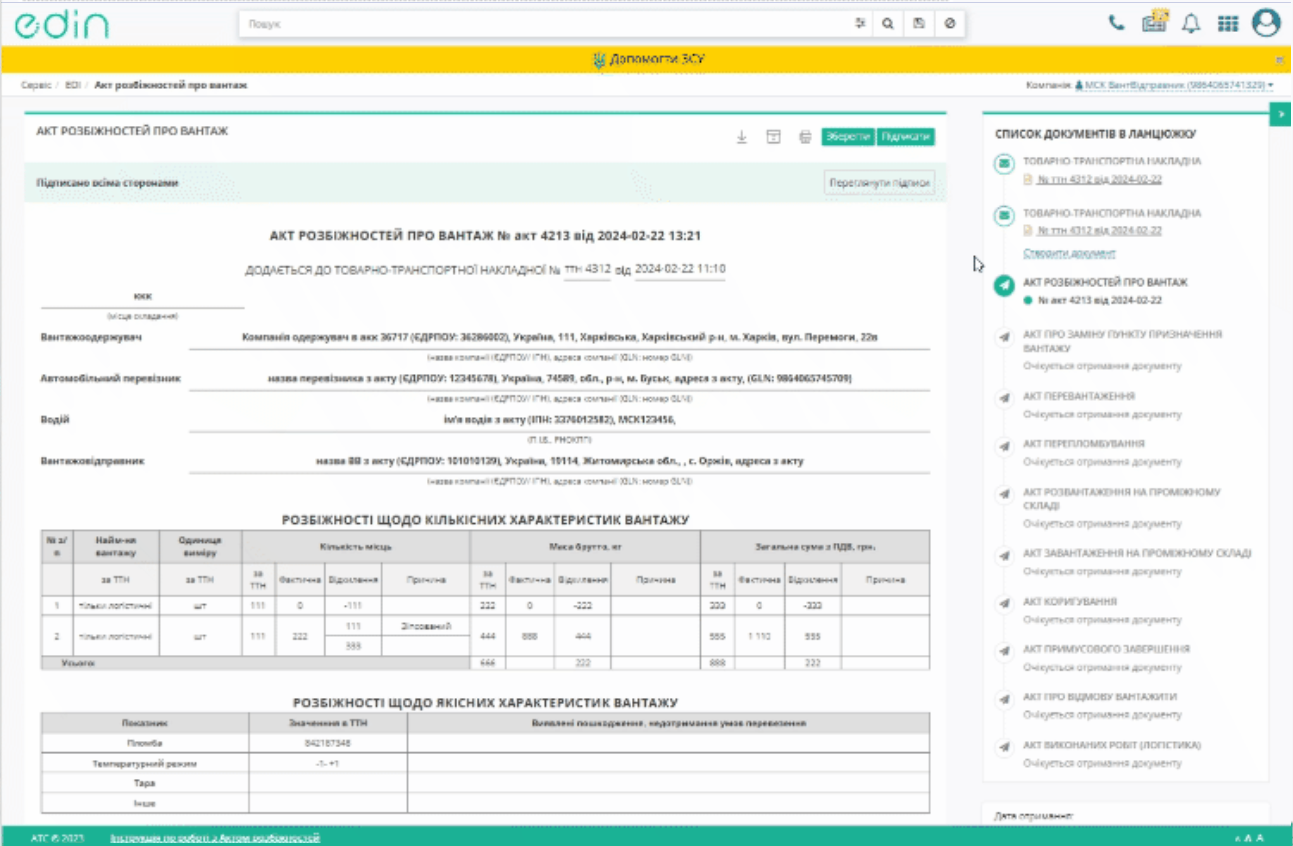This screenshot has height=846, width=1293.
Task: Open Інструкція по роботі з Актом розбіжностей link
Action: coord(214,837)
